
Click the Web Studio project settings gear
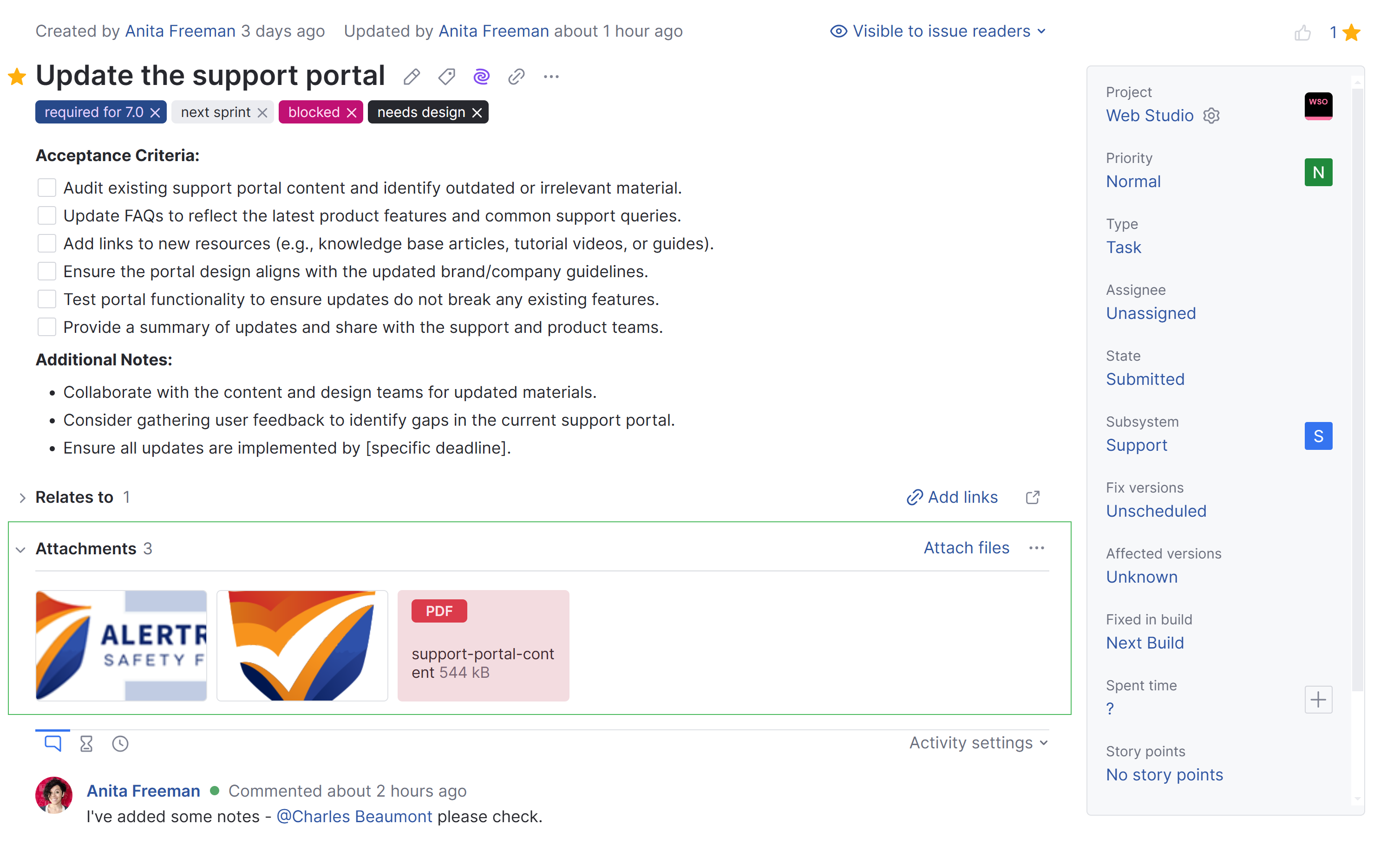1211,116
